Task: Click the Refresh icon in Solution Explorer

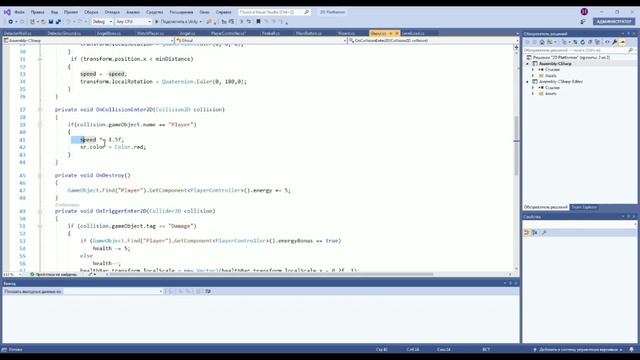Action: tap(582, 42)
